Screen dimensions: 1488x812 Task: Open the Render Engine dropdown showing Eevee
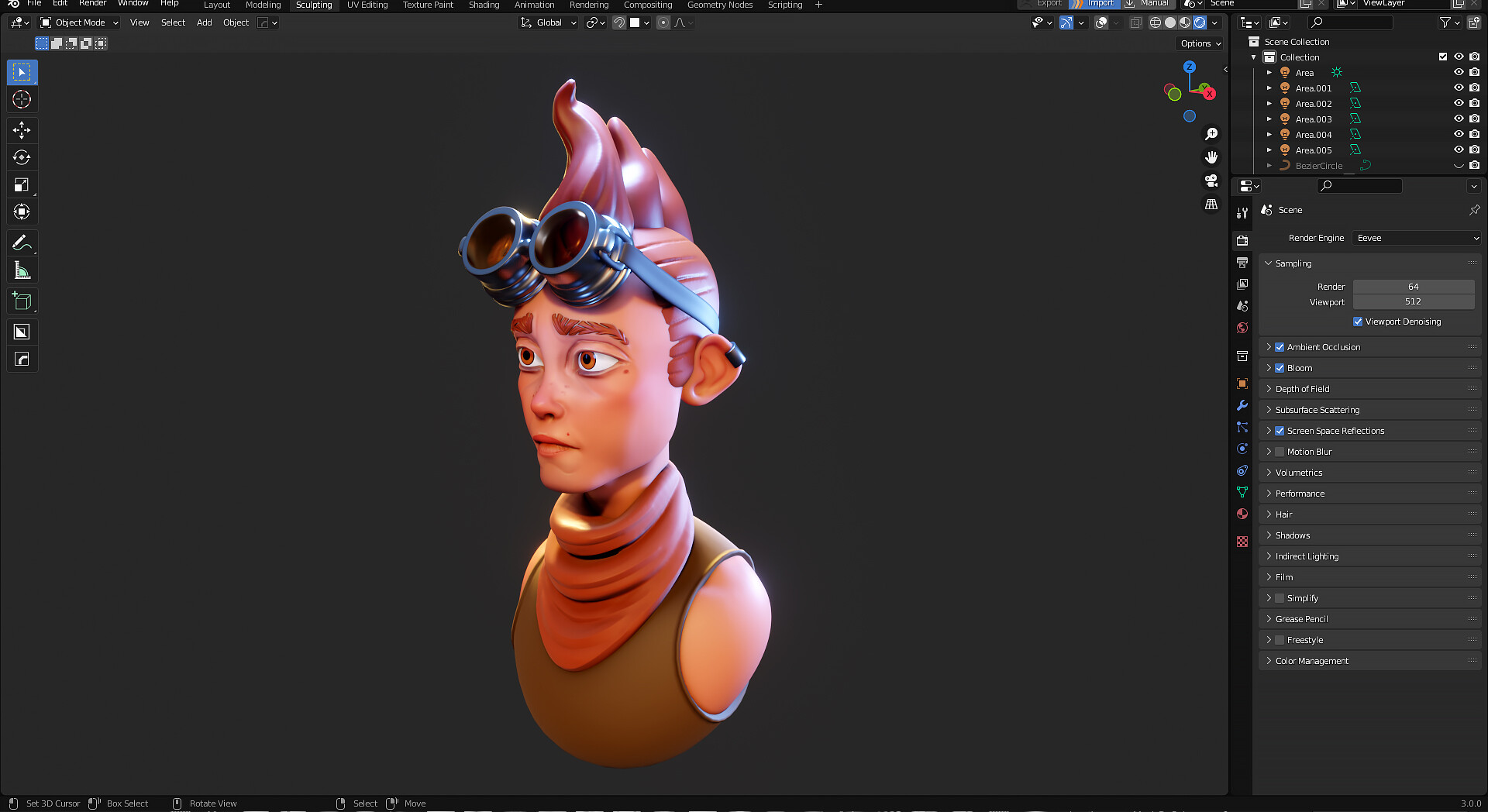(x=1415, y=238)
